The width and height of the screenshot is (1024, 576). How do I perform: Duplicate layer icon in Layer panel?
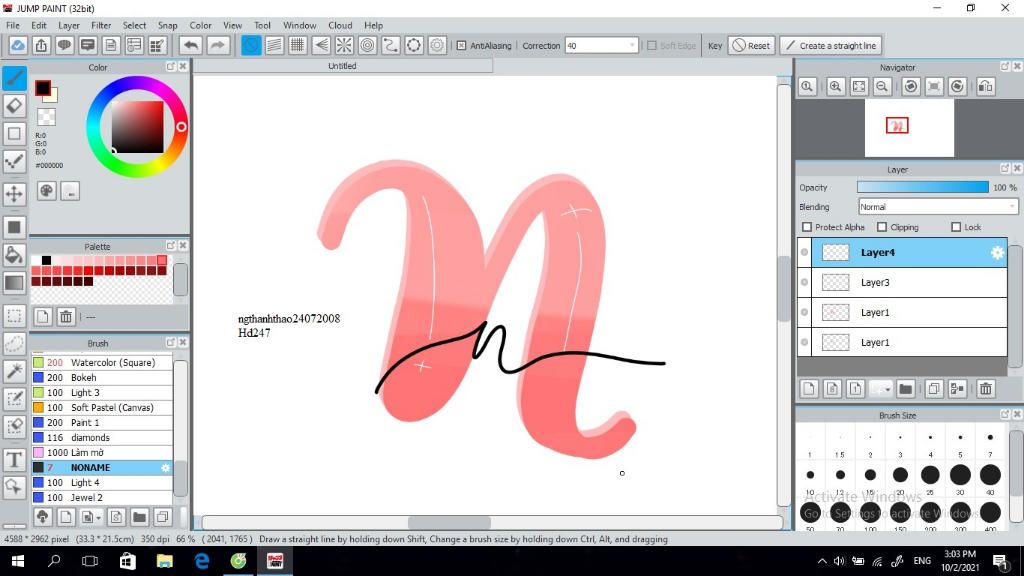coord(934,389)
